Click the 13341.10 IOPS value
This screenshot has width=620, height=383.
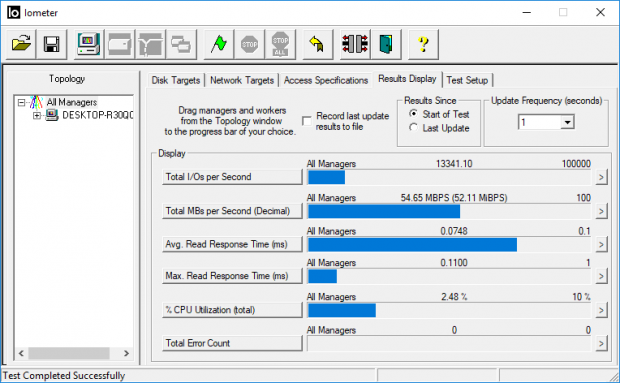454,164
